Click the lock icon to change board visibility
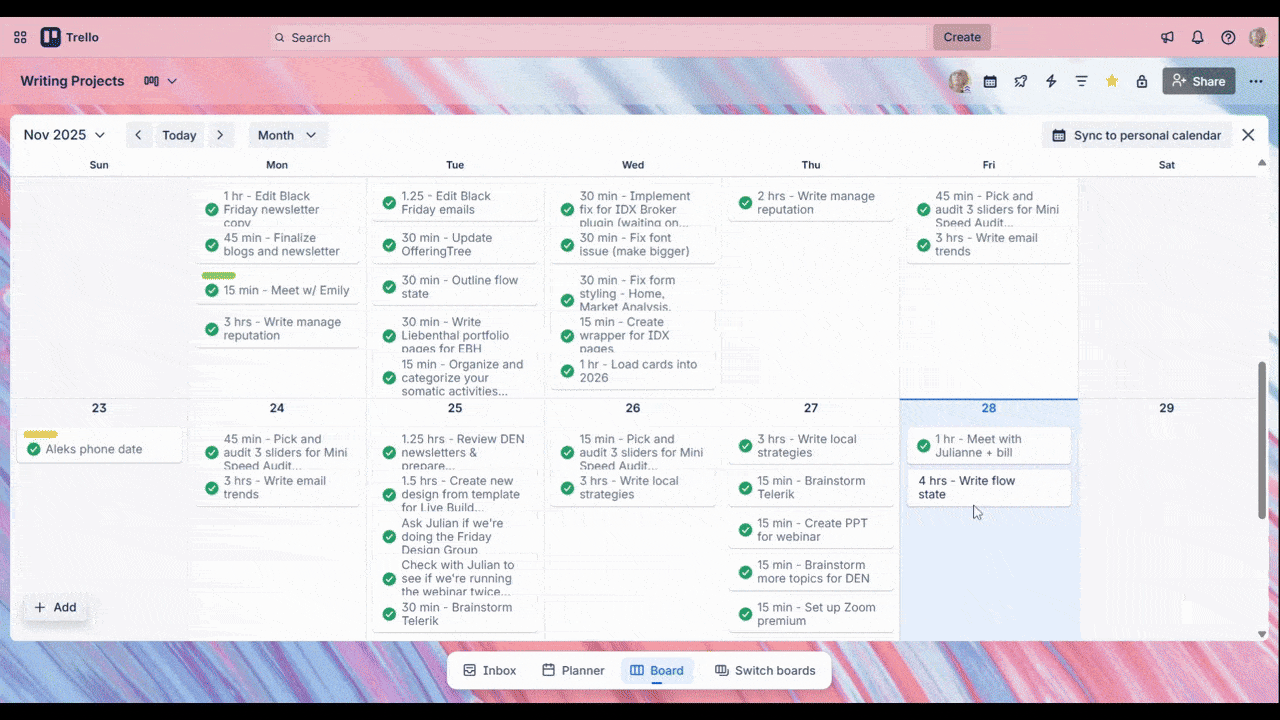 [1141, 81]
